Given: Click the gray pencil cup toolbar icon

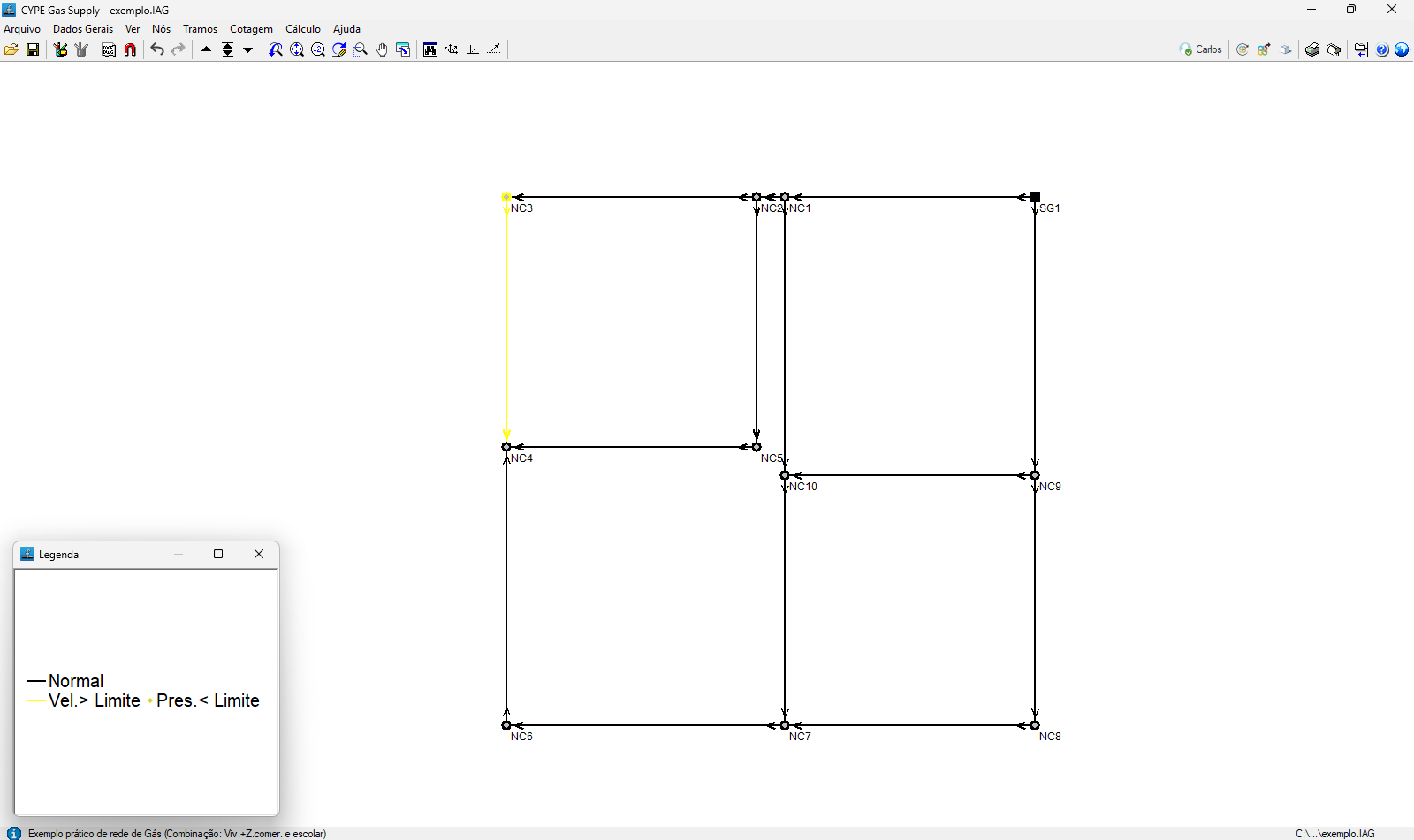Looking at the screenshot, I should (81, 49).
